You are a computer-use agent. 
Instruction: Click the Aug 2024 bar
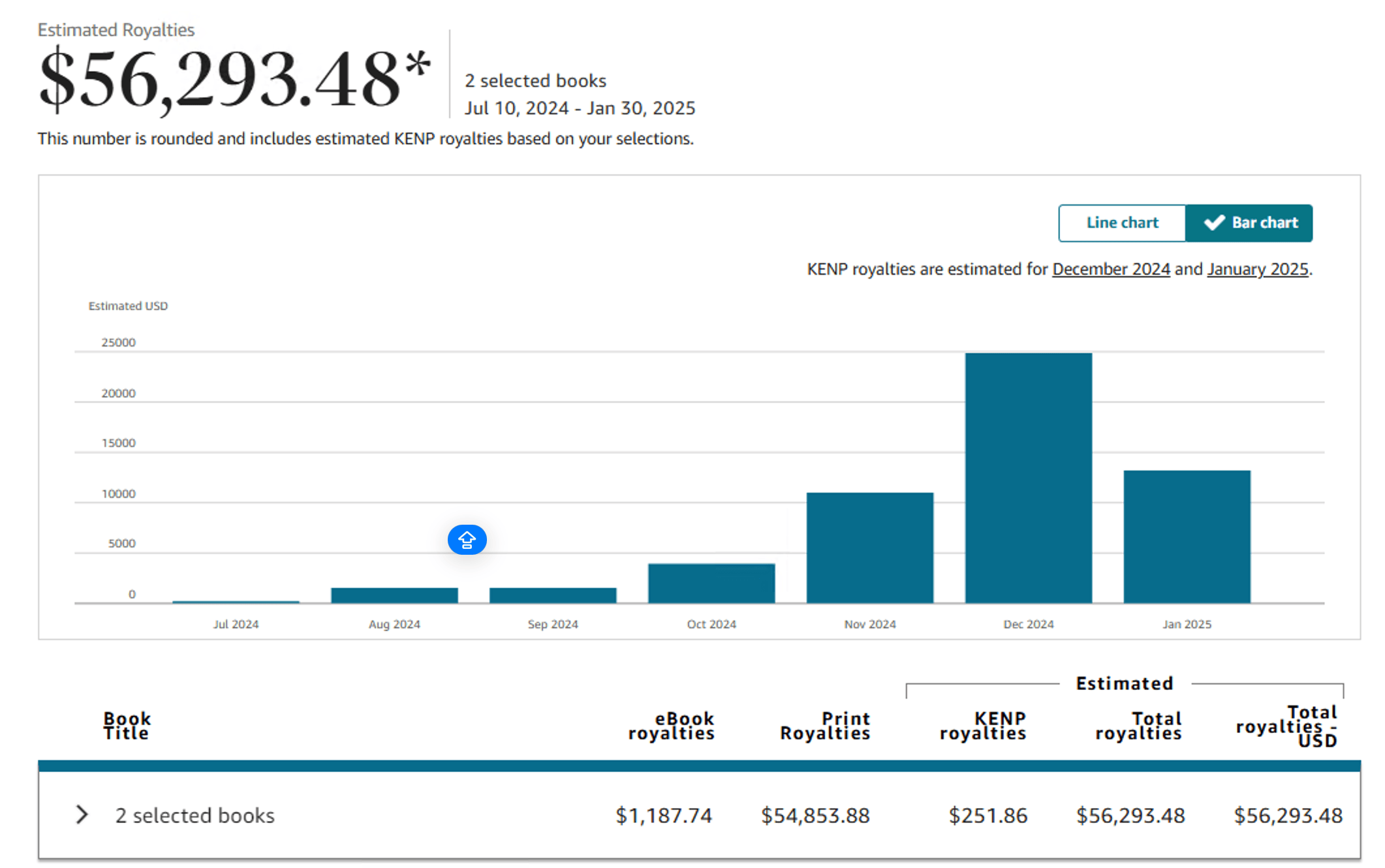pos(394,595)
